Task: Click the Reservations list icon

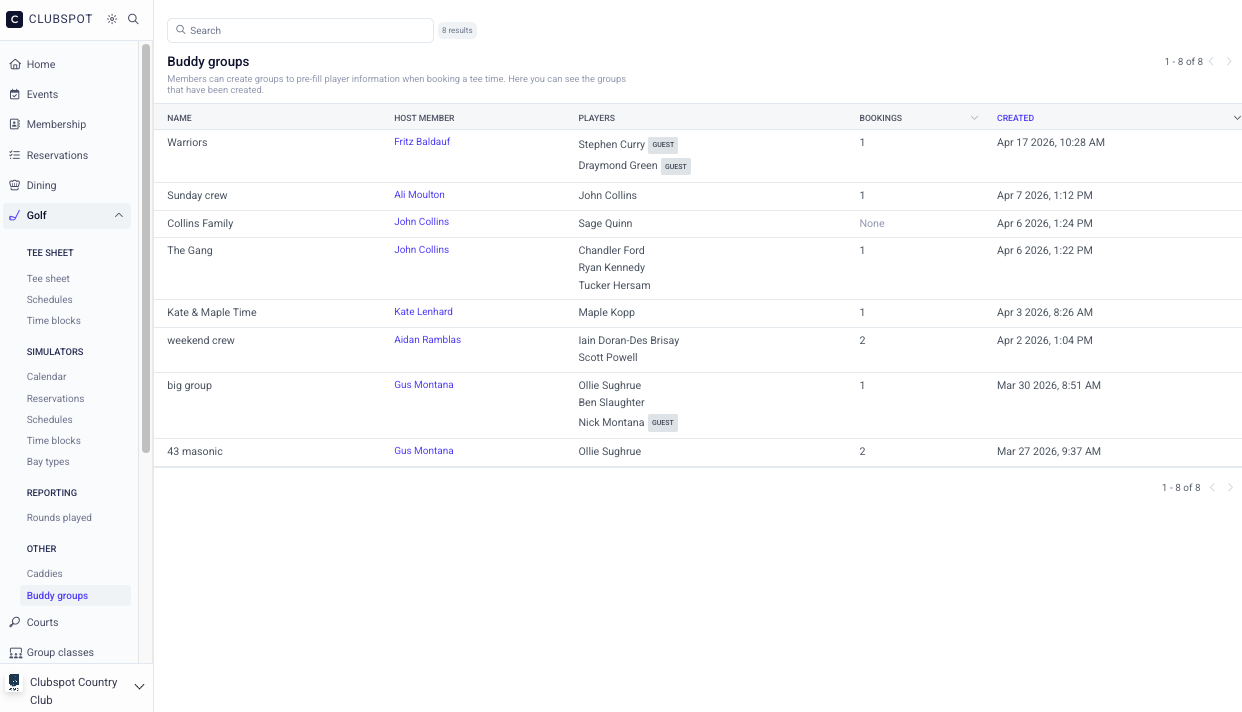Action: pos(15,155)
